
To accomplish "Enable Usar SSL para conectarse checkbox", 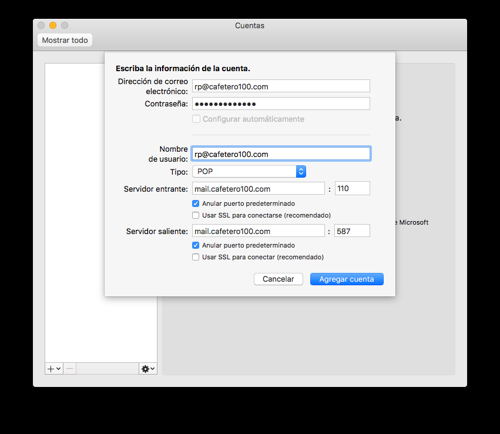I will coord(196,215).
